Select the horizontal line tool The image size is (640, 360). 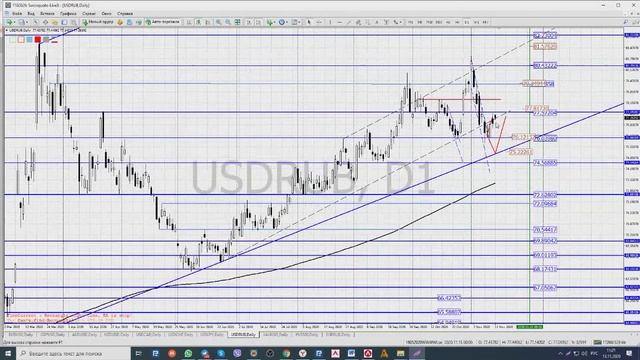pyautogui.click(x=340, y=22)
